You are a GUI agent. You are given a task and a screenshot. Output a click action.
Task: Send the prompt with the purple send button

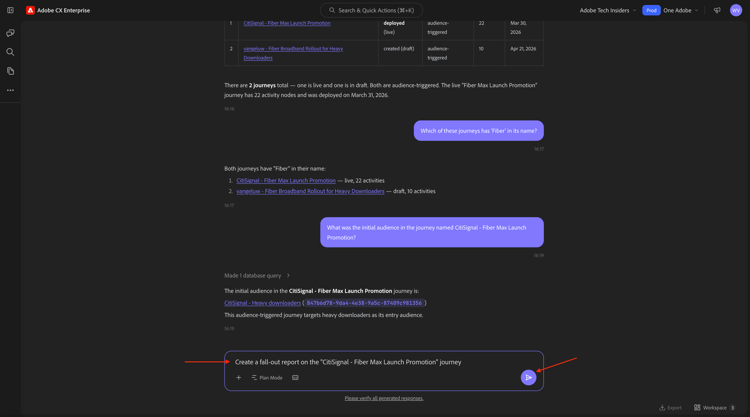pos(528,377)
